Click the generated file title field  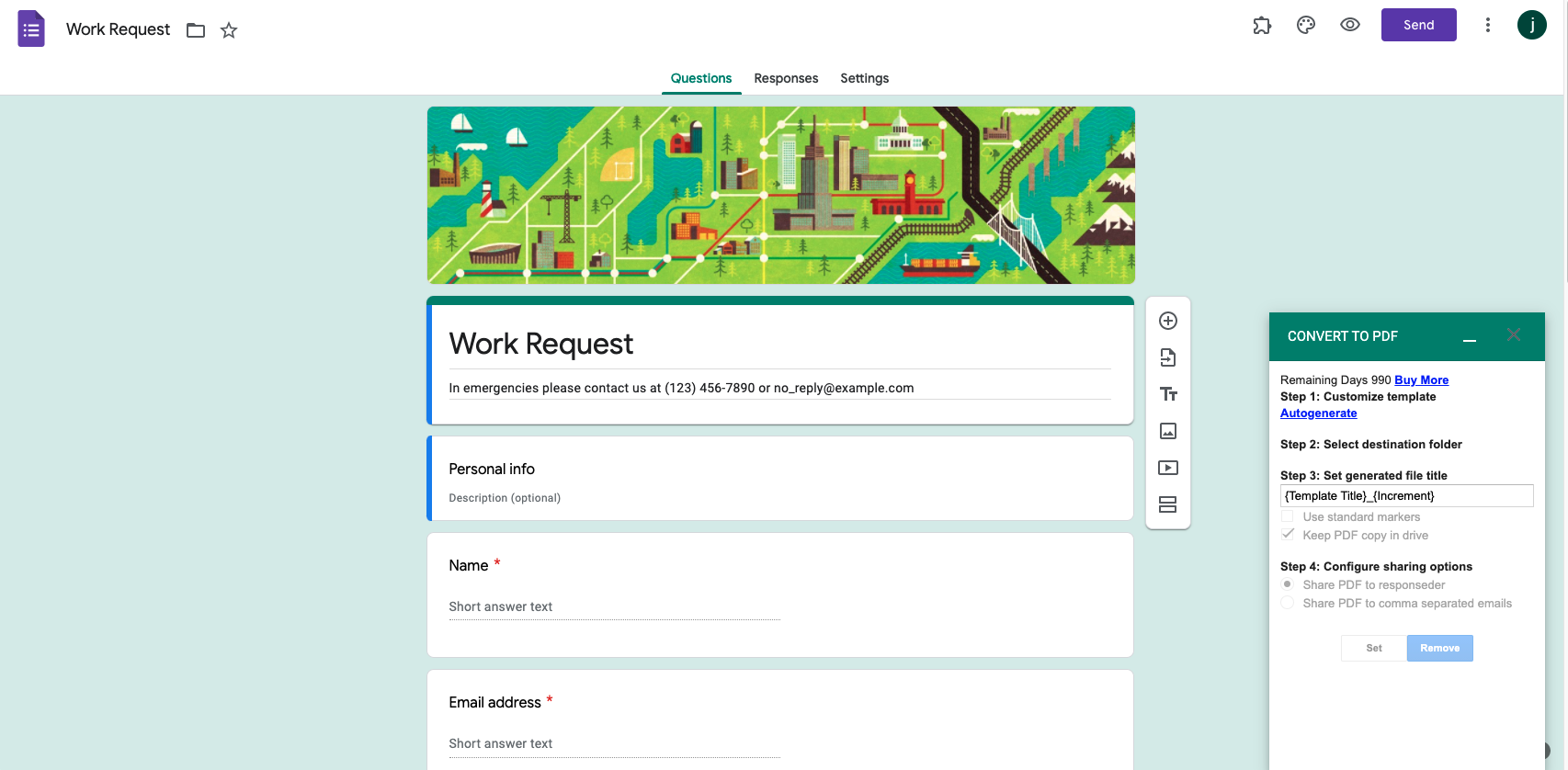[1406, 495]
